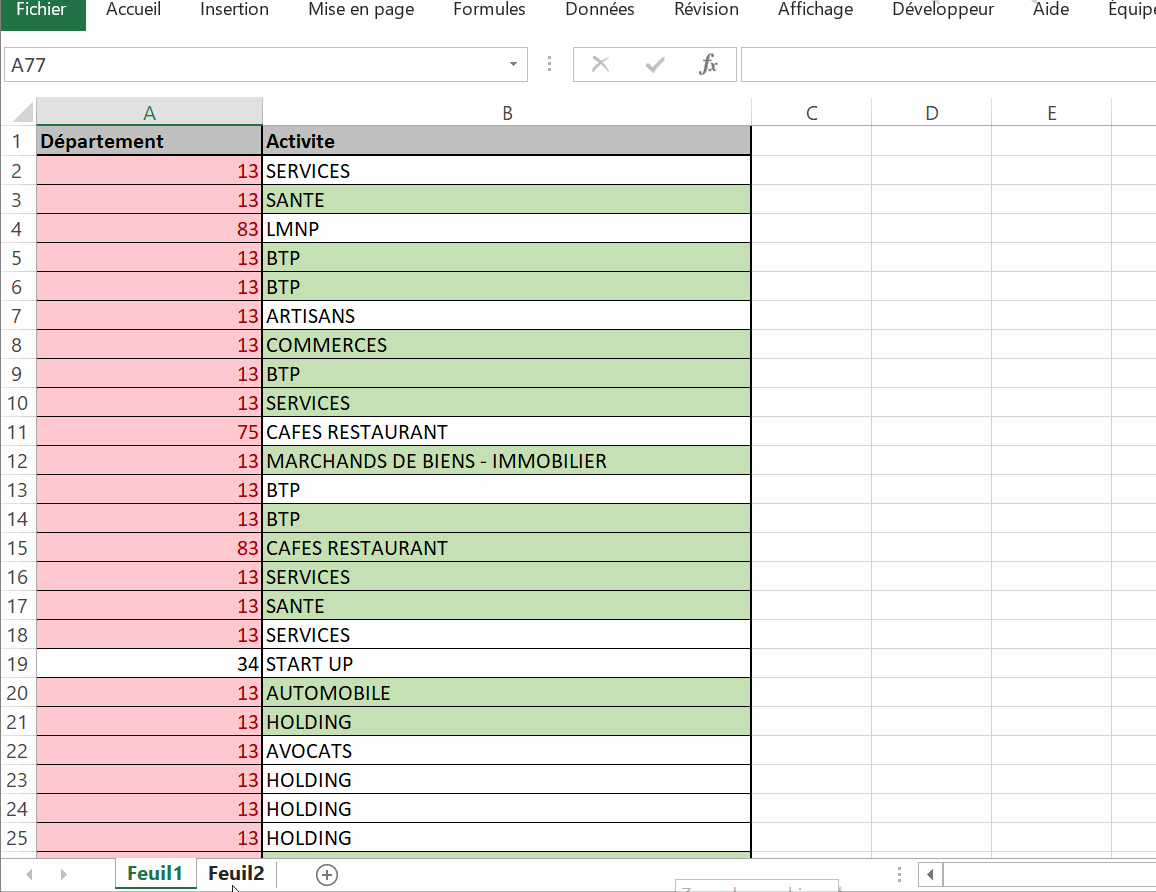Select row 1 header
The image size is (1156, 892).
tap(18, 141)
